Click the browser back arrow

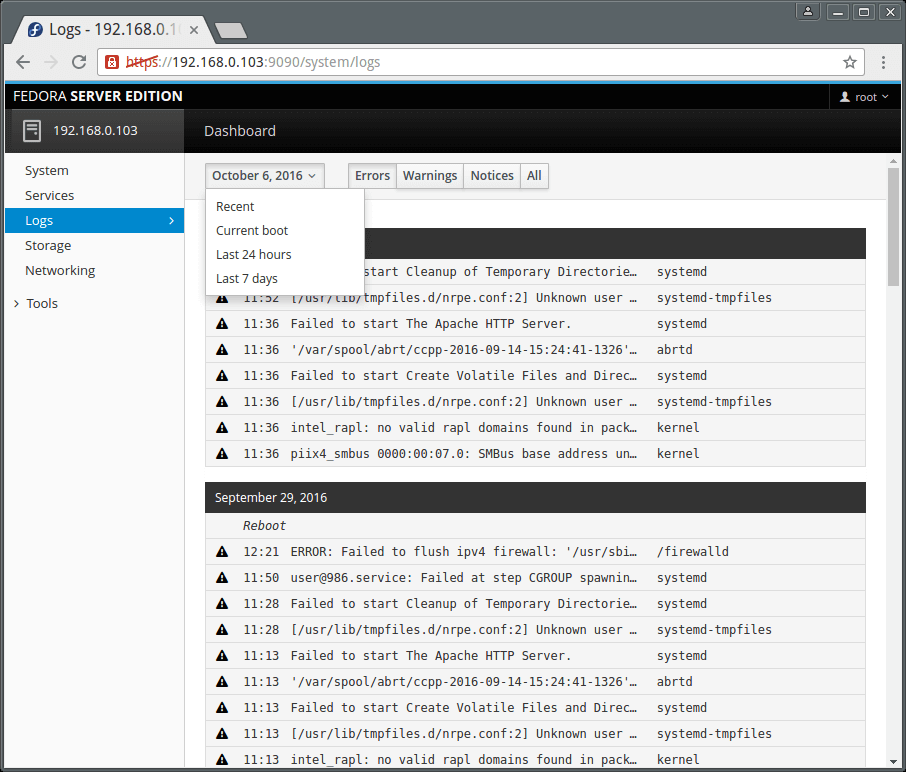pos(23,62)
